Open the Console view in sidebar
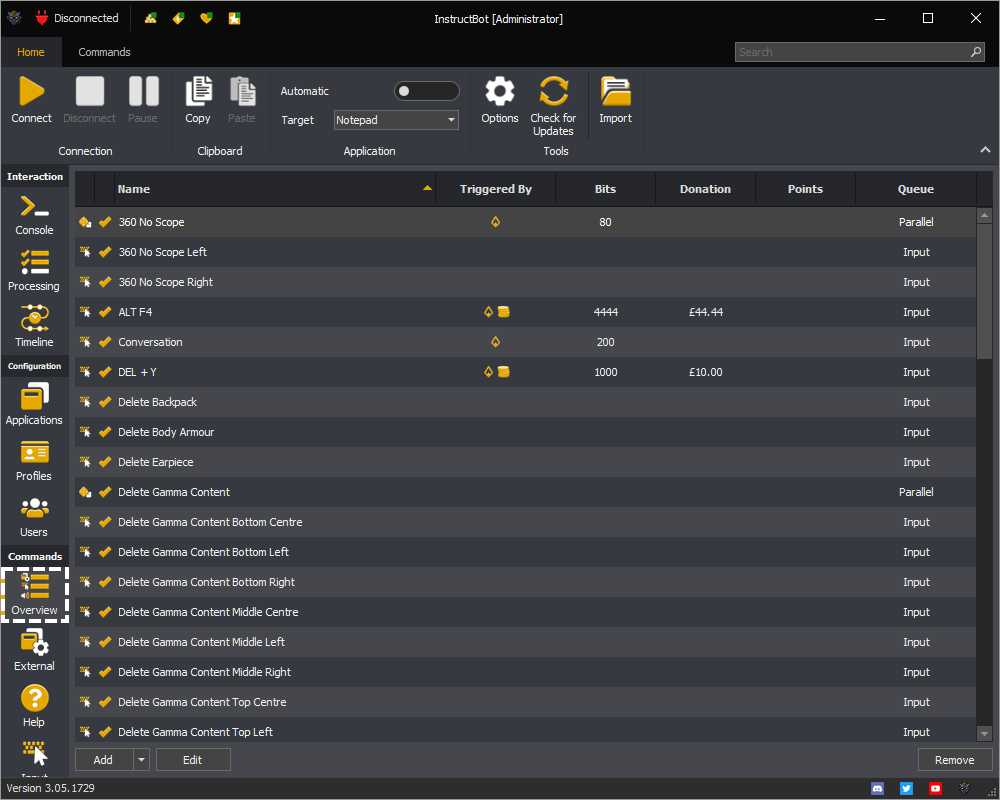This screenshot has height=800, width=1000. [x=34, y=215]
